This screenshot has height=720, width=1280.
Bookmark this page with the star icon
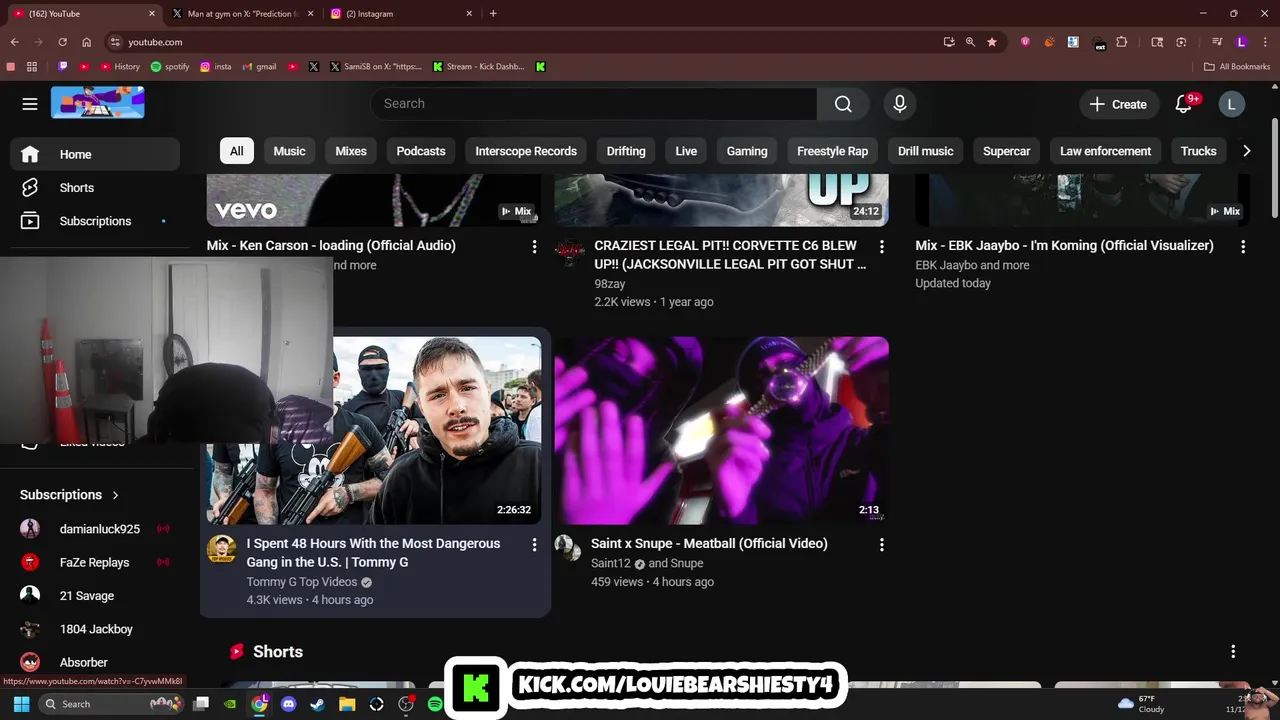991,42
